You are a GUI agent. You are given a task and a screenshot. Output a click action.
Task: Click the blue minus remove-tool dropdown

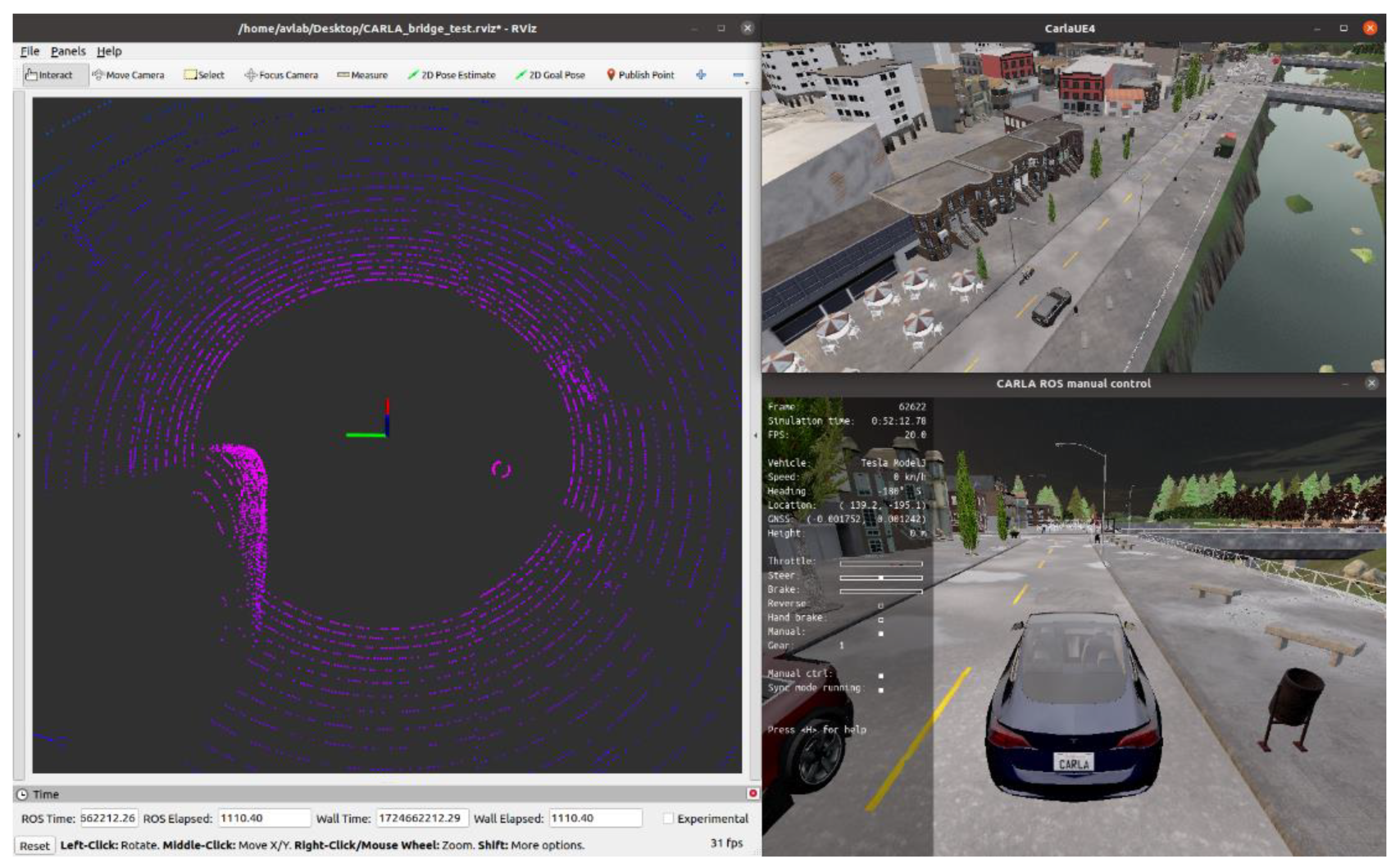coord(738,75)
